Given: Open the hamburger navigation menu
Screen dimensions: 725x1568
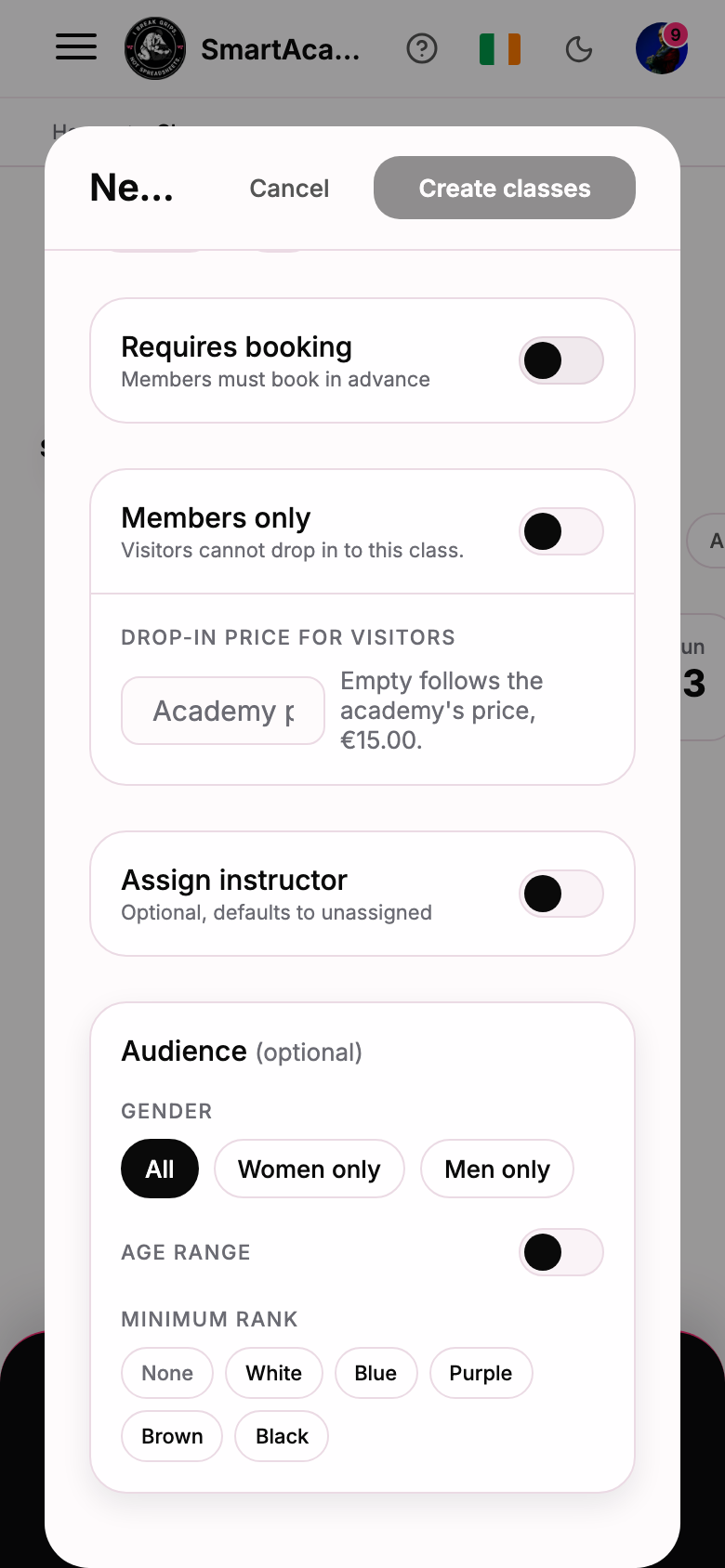Looking at the screenshot, I should pos(76,47).
